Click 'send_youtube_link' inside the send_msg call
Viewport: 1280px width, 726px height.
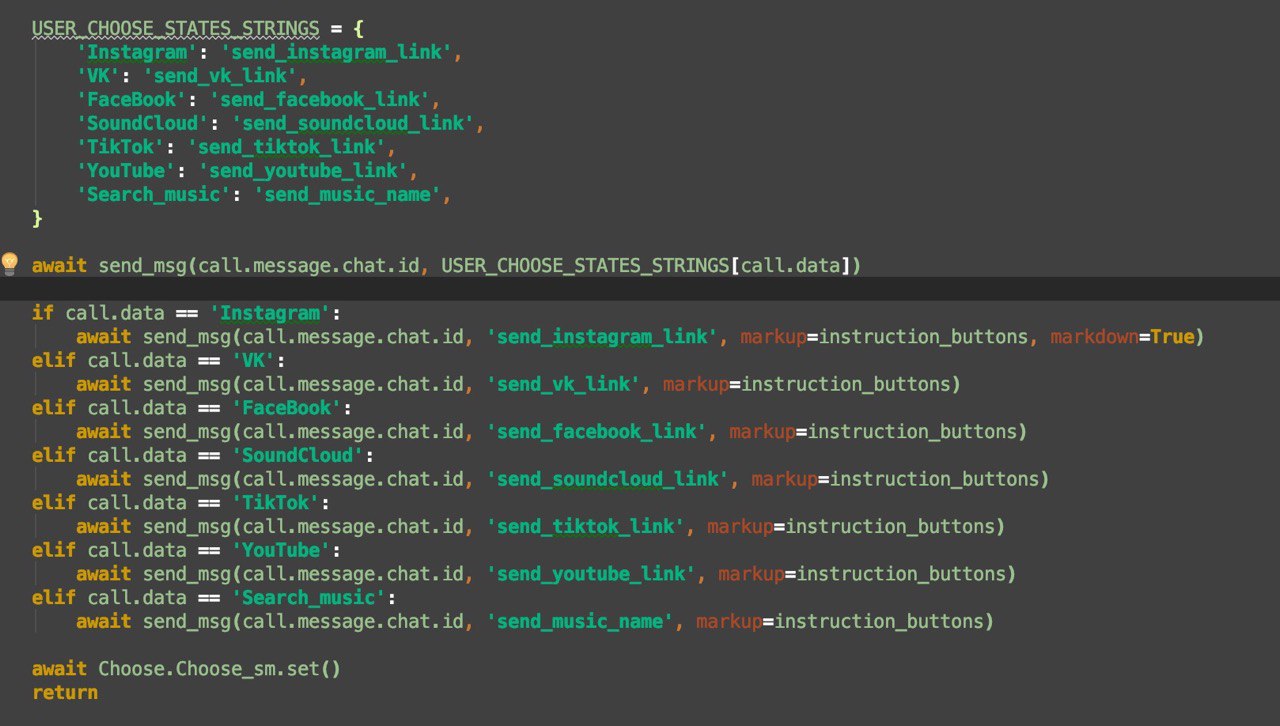(x=592, y=573)
